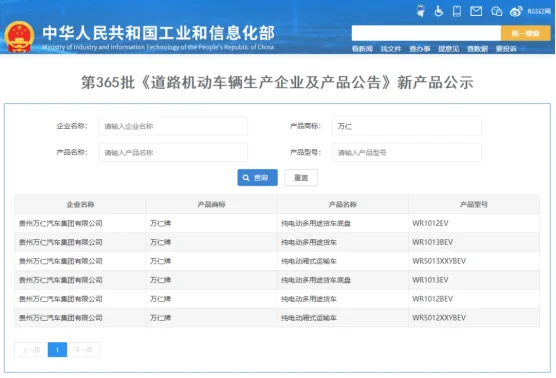Open the 要投诉 menu link
556x378 pixels.
pos(506,49)
